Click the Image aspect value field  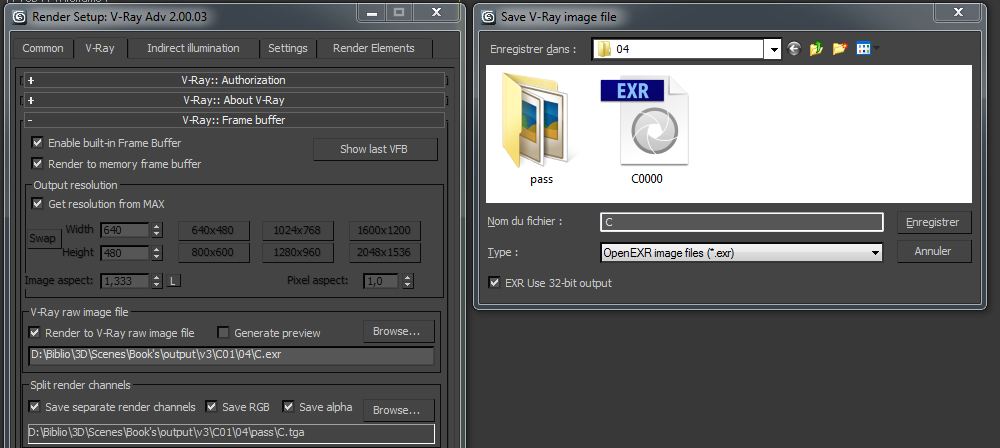tap(124, 281)
